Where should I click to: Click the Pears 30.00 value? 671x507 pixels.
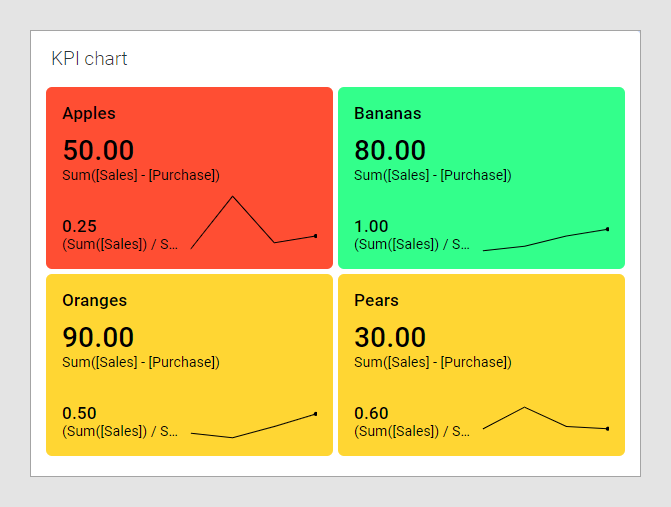(390, 337)
